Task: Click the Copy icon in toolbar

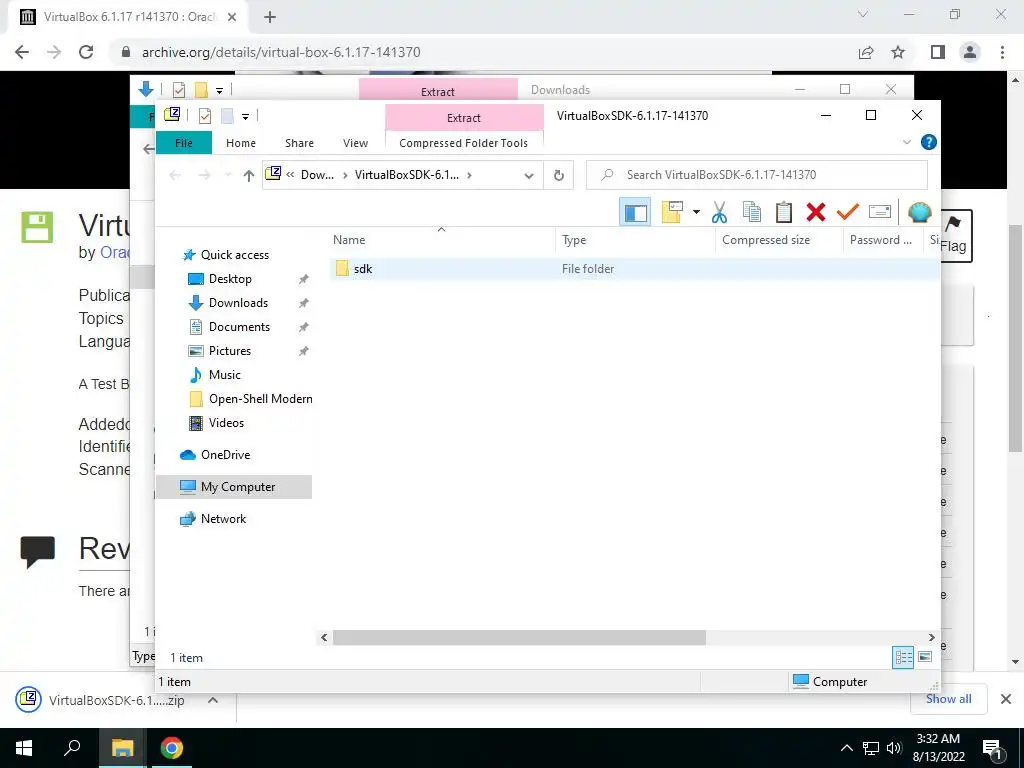Action: pos(752,212)
